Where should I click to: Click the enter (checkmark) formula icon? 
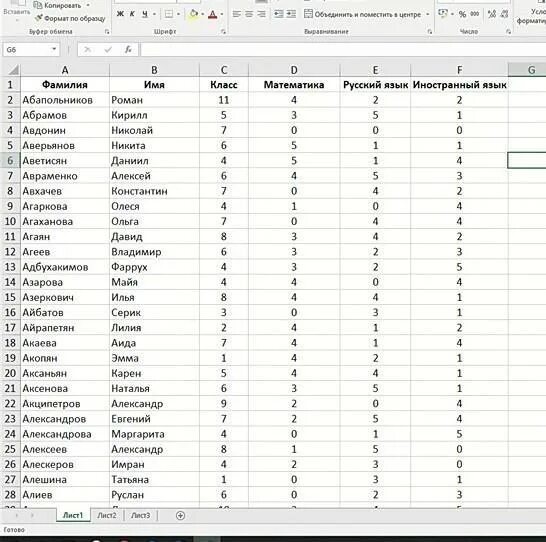tap(108, 50)
